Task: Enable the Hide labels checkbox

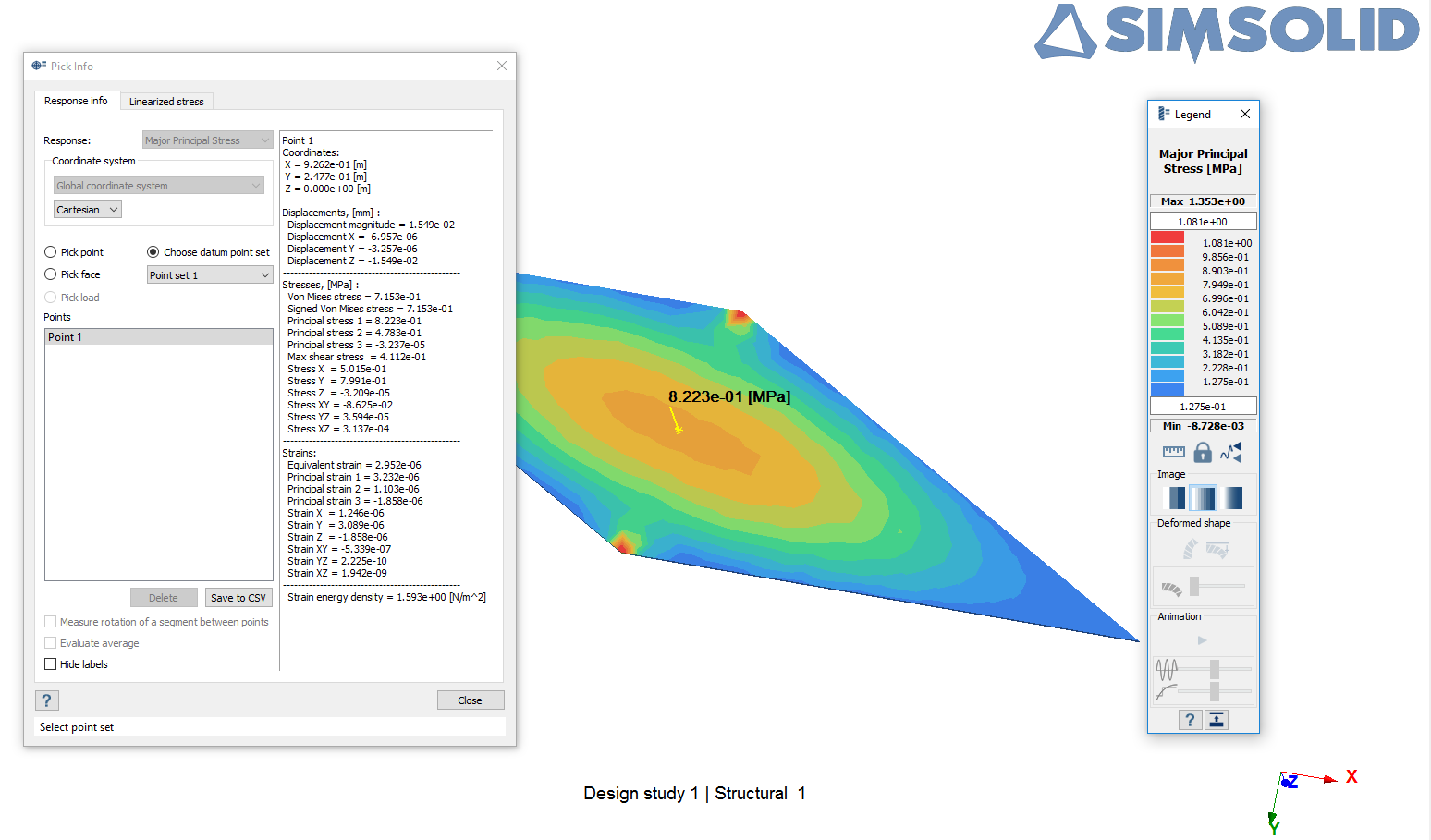Action: coord(51,664)
